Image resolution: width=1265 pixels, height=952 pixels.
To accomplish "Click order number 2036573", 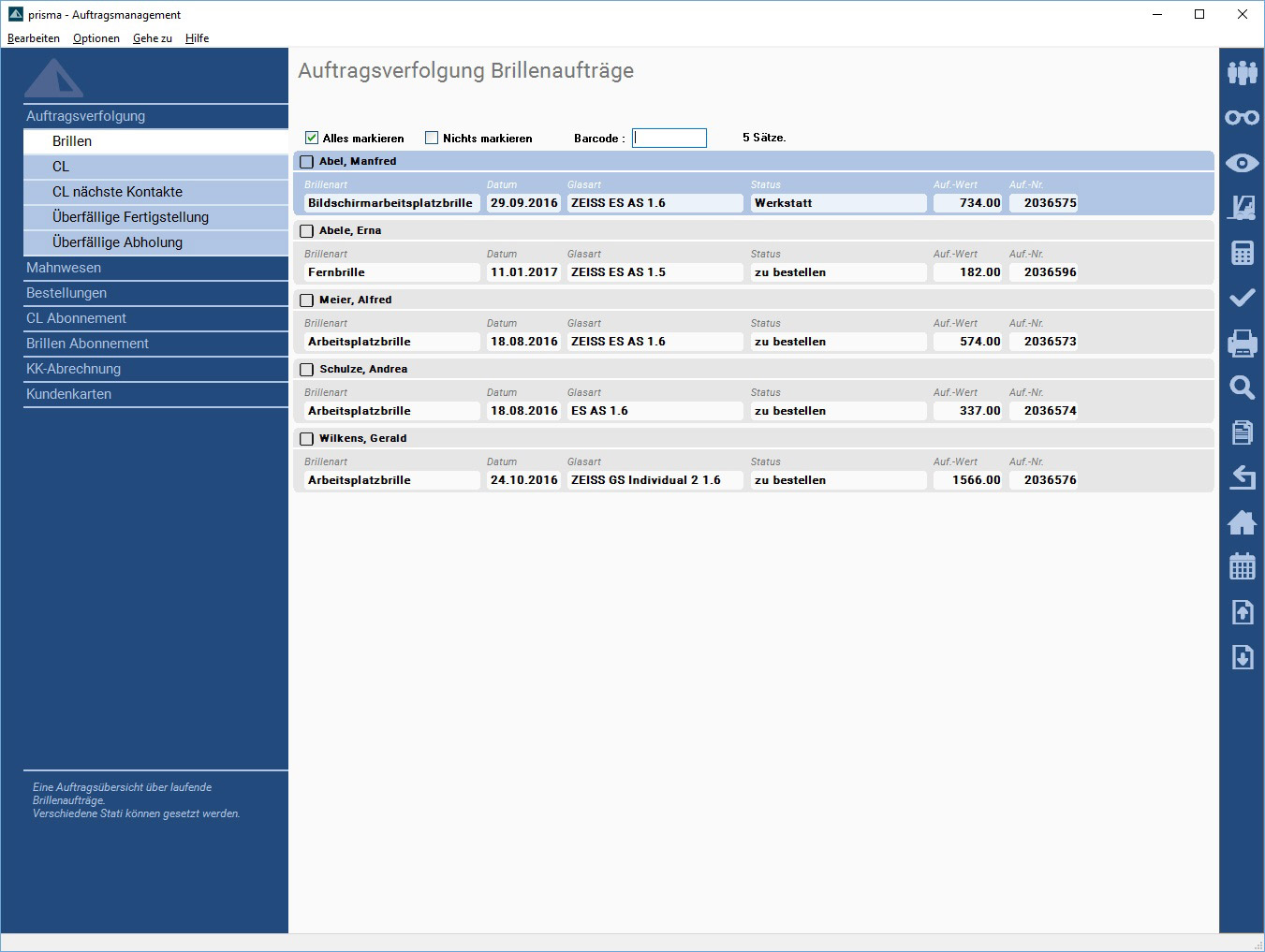I will click(x=1043, y=342).
